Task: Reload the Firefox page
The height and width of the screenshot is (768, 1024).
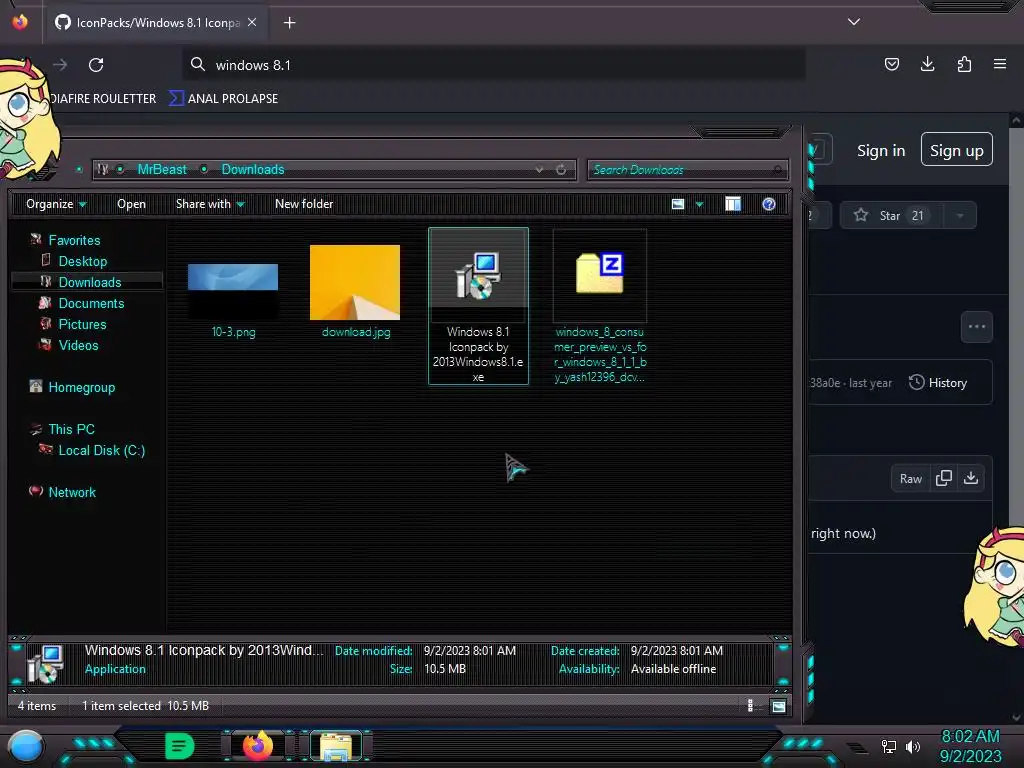Action: coord(96,65)
